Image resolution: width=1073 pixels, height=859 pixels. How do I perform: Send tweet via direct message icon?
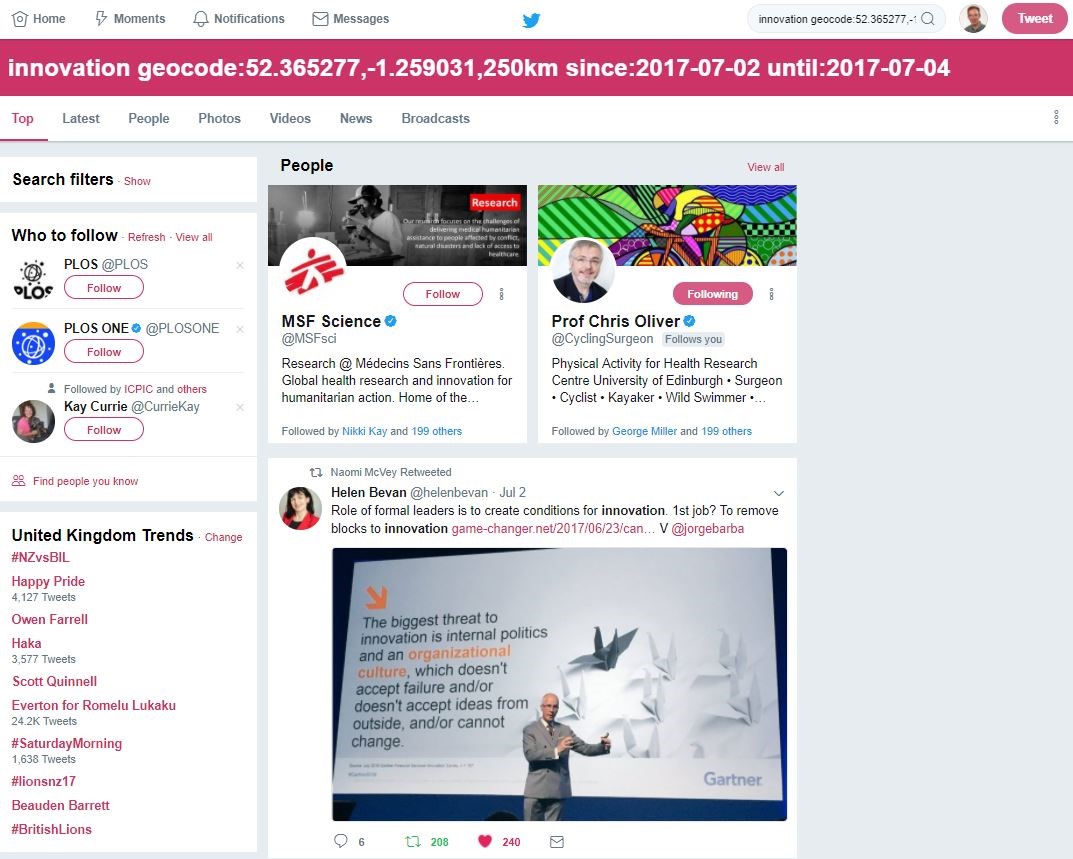point(557,841)
